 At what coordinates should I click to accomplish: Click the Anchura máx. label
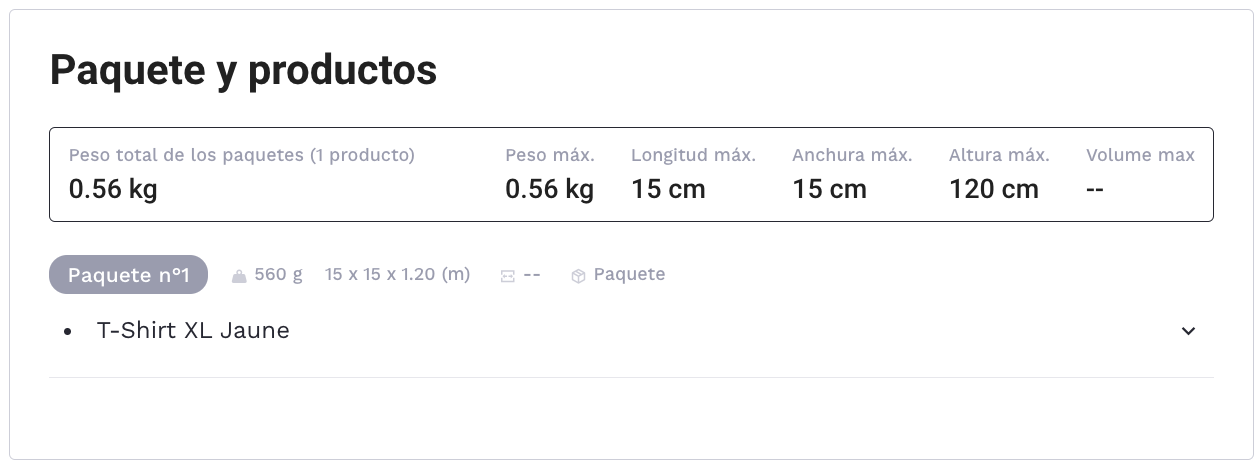pos(852,155)
